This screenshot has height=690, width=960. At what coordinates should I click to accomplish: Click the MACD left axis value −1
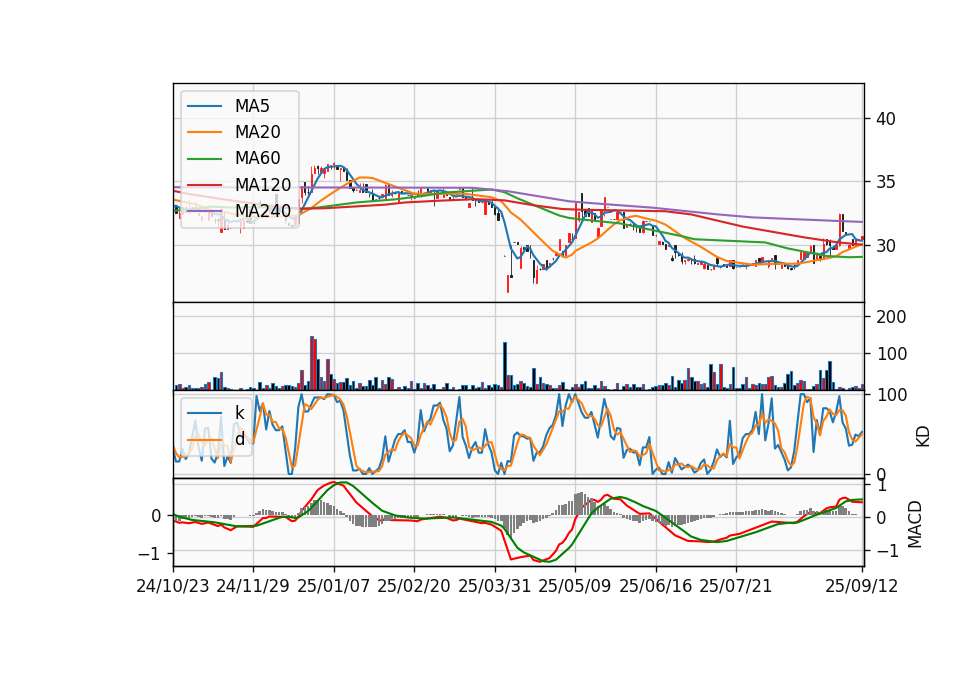150,553
